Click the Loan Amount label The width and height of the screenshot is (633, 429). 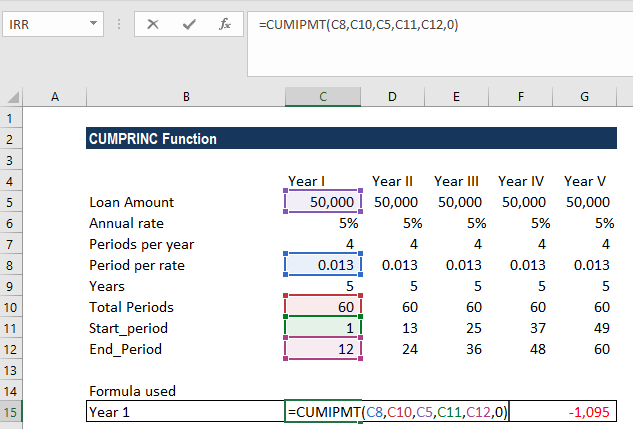coord(132,202)
